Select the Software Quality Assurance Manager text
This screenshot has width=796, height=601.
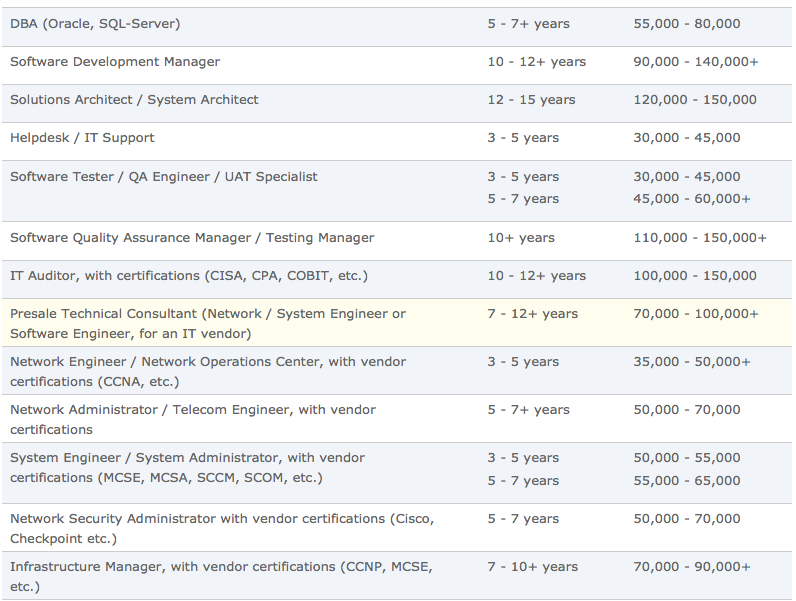click(x=192, y=238)
